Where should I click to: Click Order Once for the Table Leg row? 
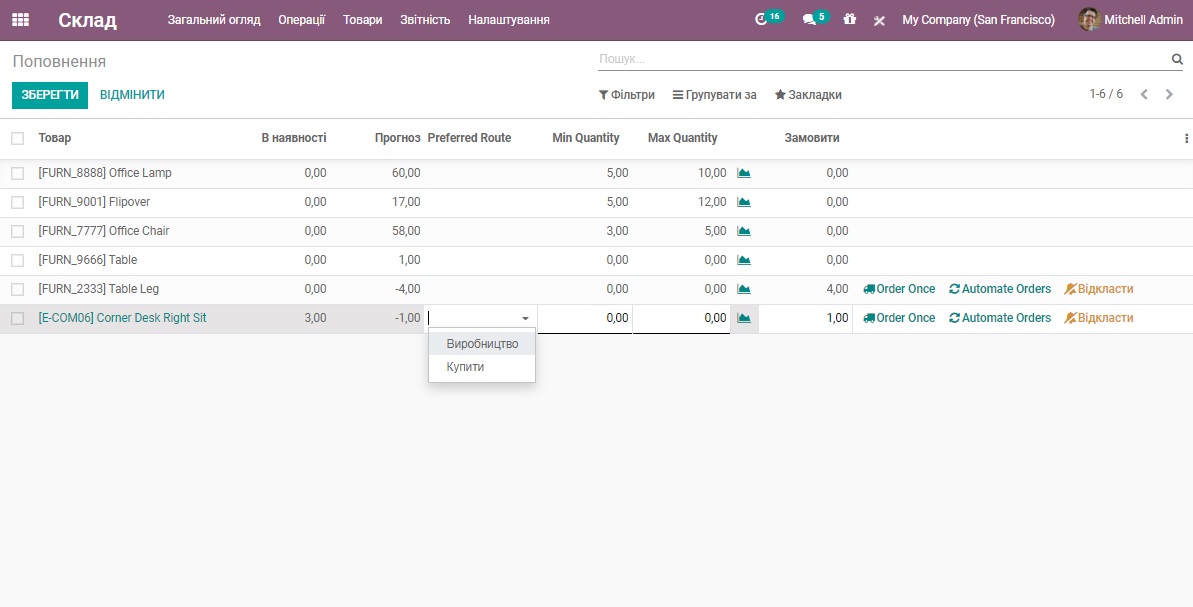pos(899,289)
